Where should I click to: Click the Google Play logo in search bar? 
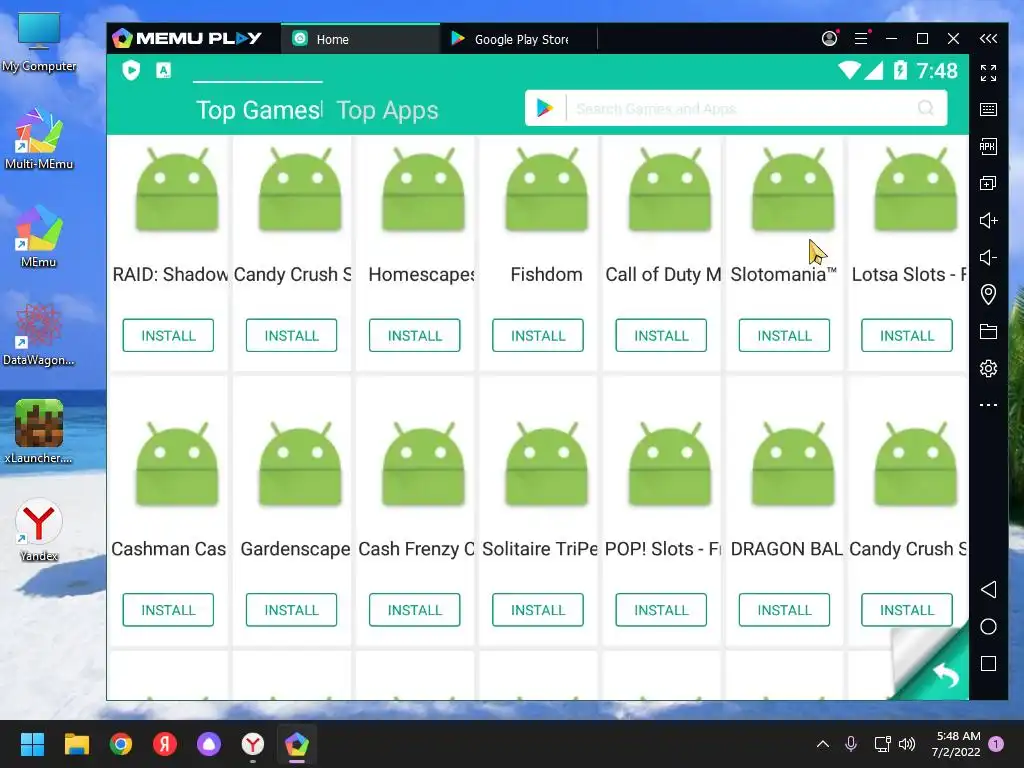point(545,108)
